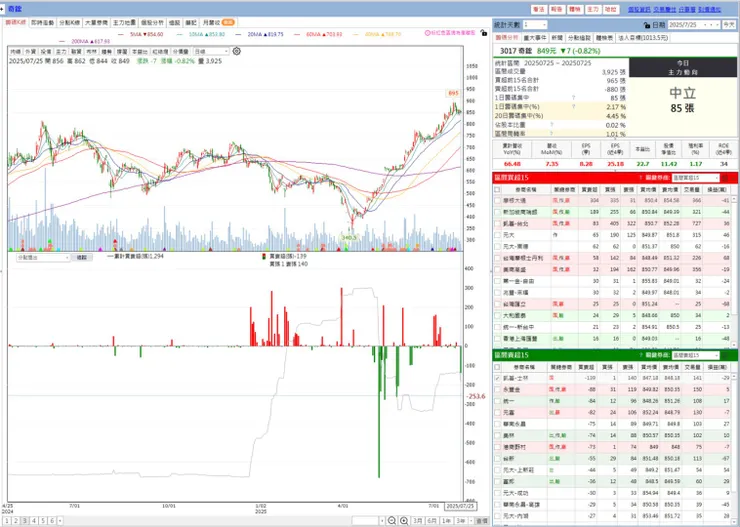Click the lock icon beside 日期
The height and width of the screenshot is (527, 740).
(647, 25)
